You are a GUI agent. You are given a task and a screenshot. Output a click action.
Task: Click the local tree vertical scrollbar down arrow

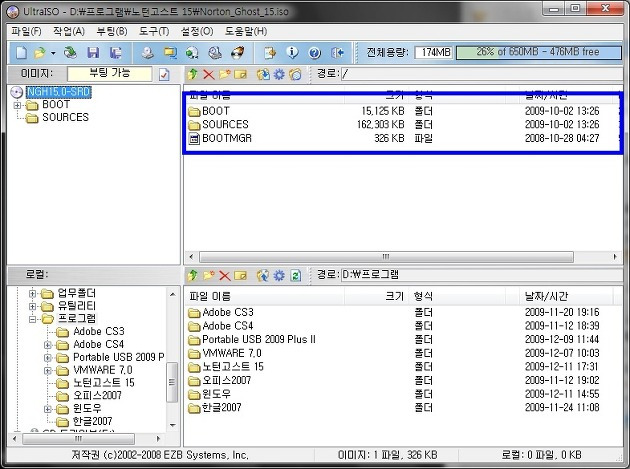[x=173, y=425]
